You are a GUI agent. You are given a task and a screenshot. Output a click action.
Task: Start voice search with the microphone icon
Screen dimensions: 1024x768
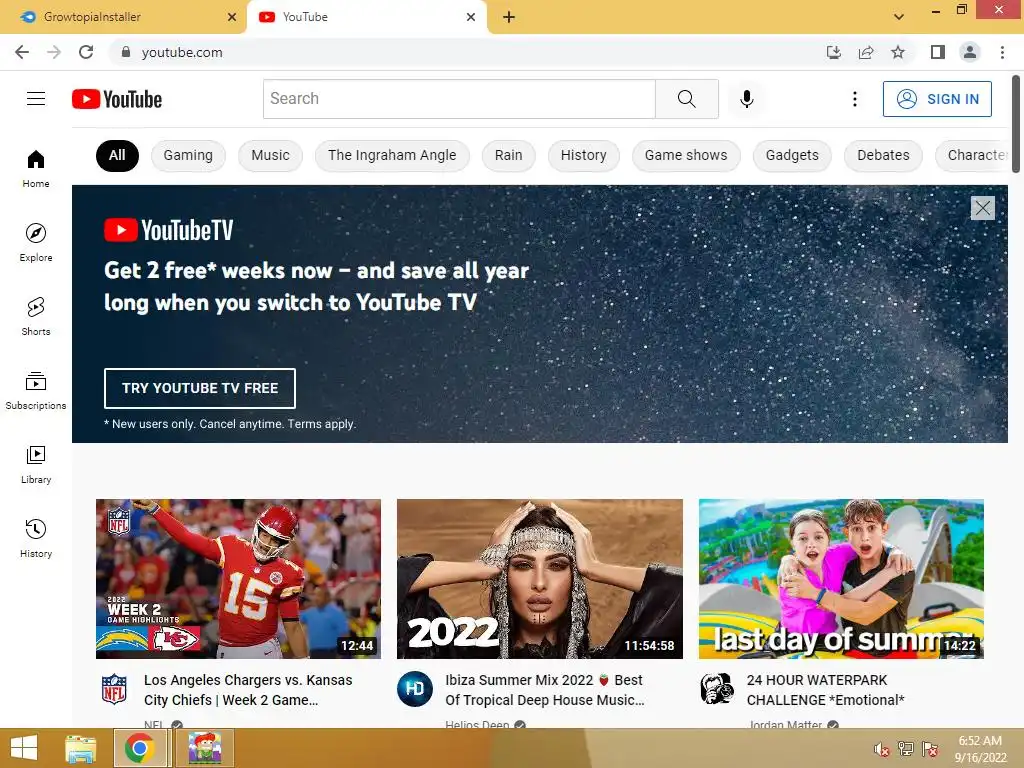pos(746,99)
